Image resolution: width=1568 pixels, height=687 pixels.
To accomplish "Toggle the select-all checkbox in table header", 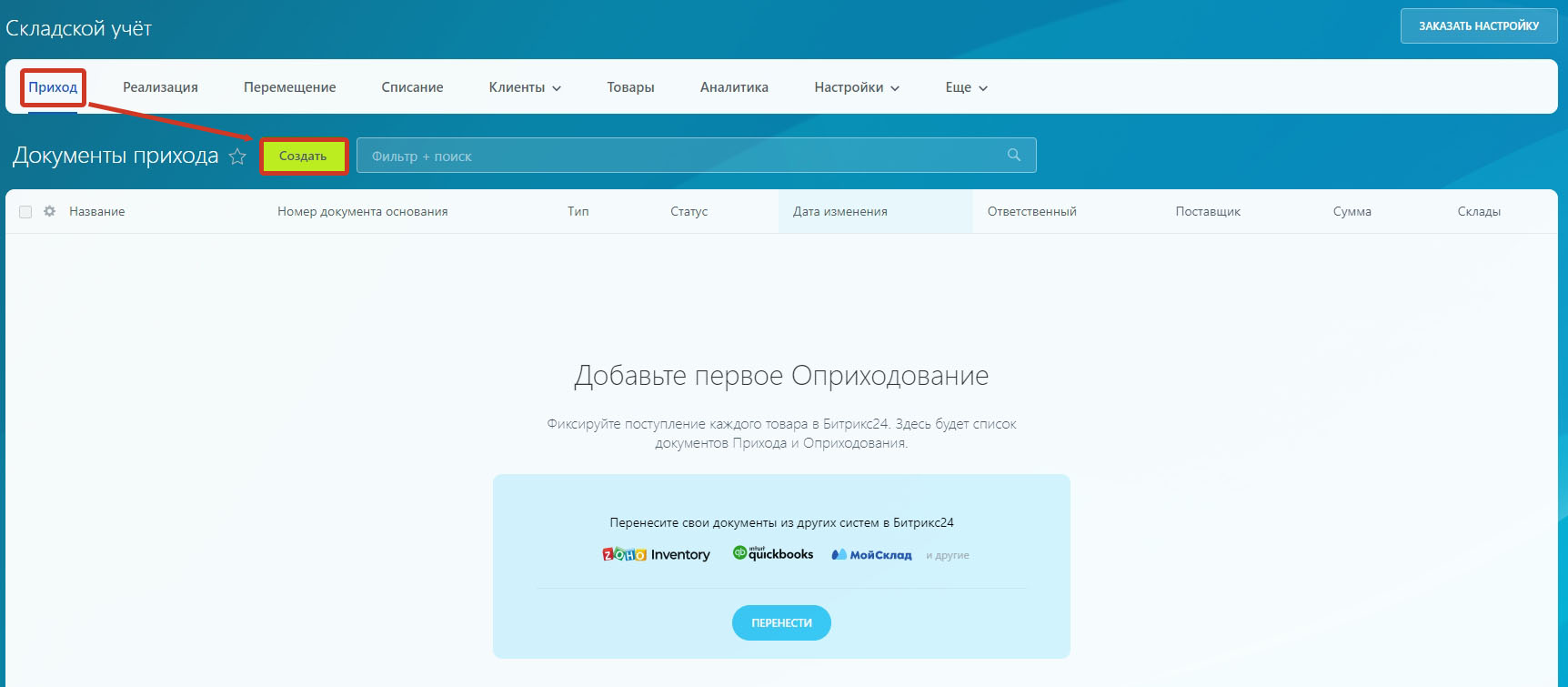I will coord(25,212).
